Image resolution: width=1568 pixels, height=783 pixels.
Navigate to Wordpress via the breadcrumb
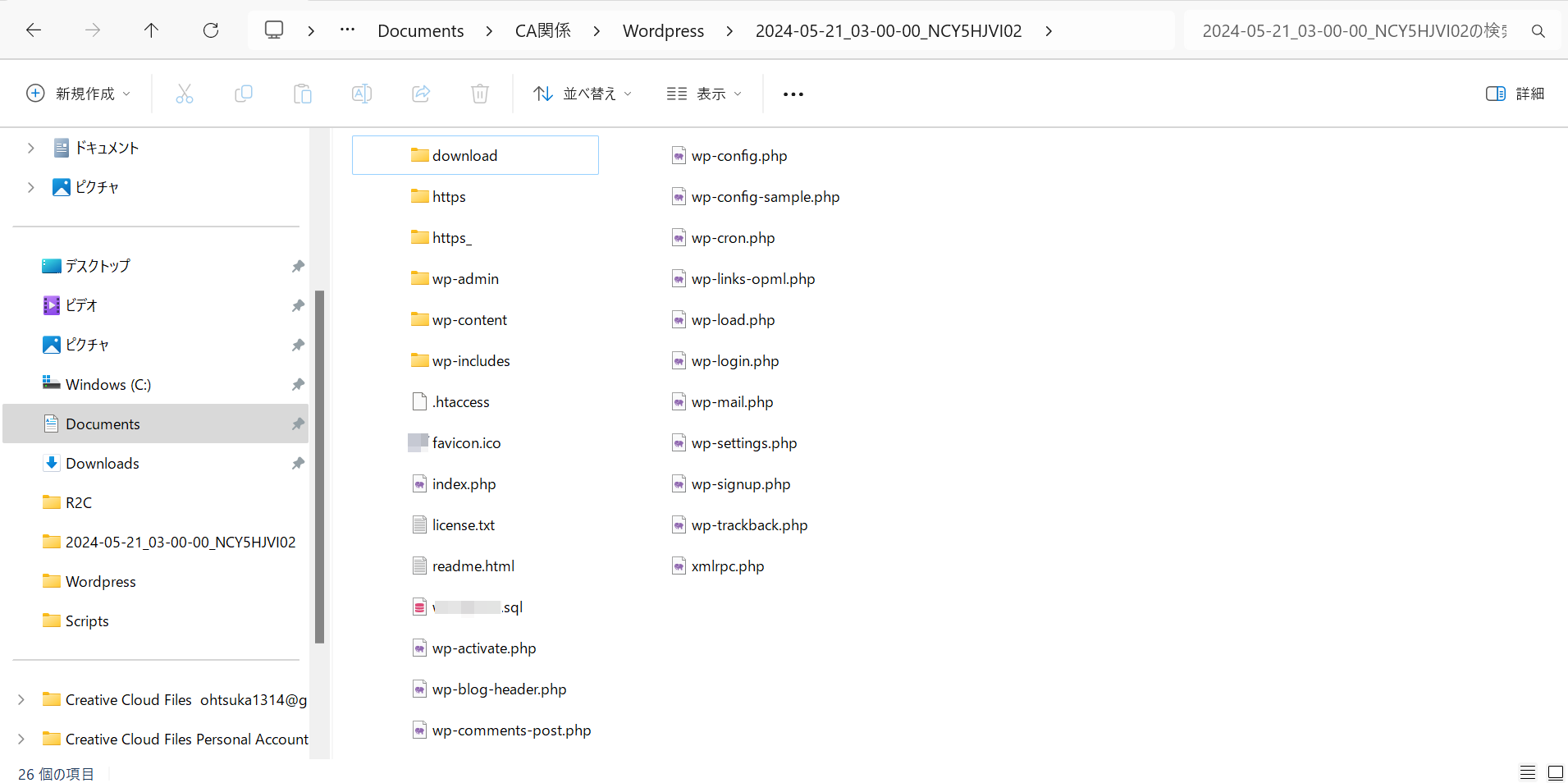(x=662, y=30)
